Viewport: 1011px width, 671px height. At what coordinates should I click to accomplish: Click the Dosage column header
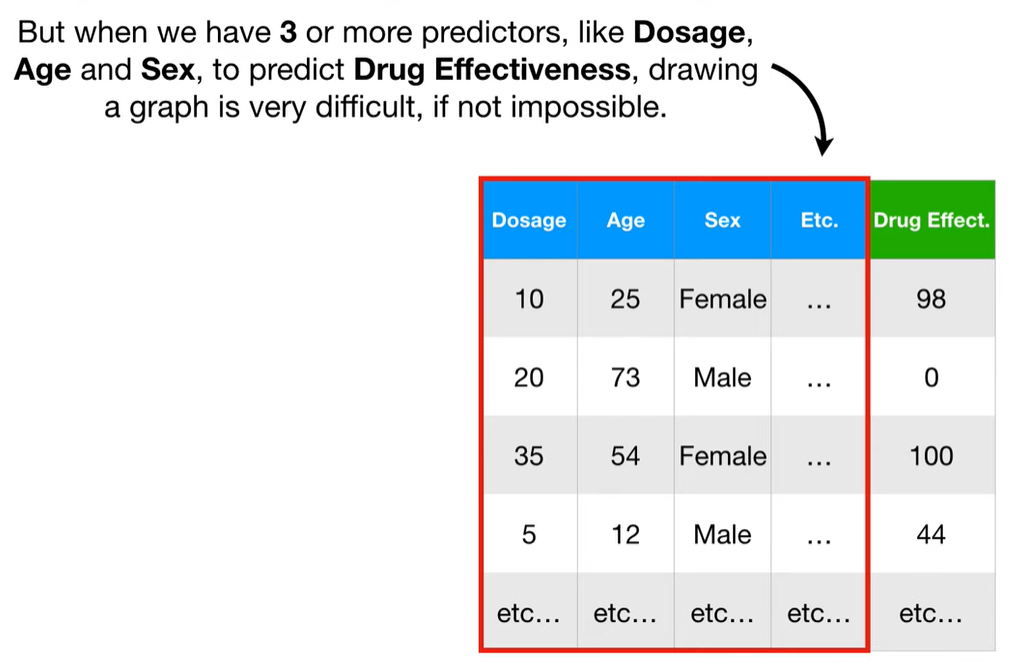point(529,220)
